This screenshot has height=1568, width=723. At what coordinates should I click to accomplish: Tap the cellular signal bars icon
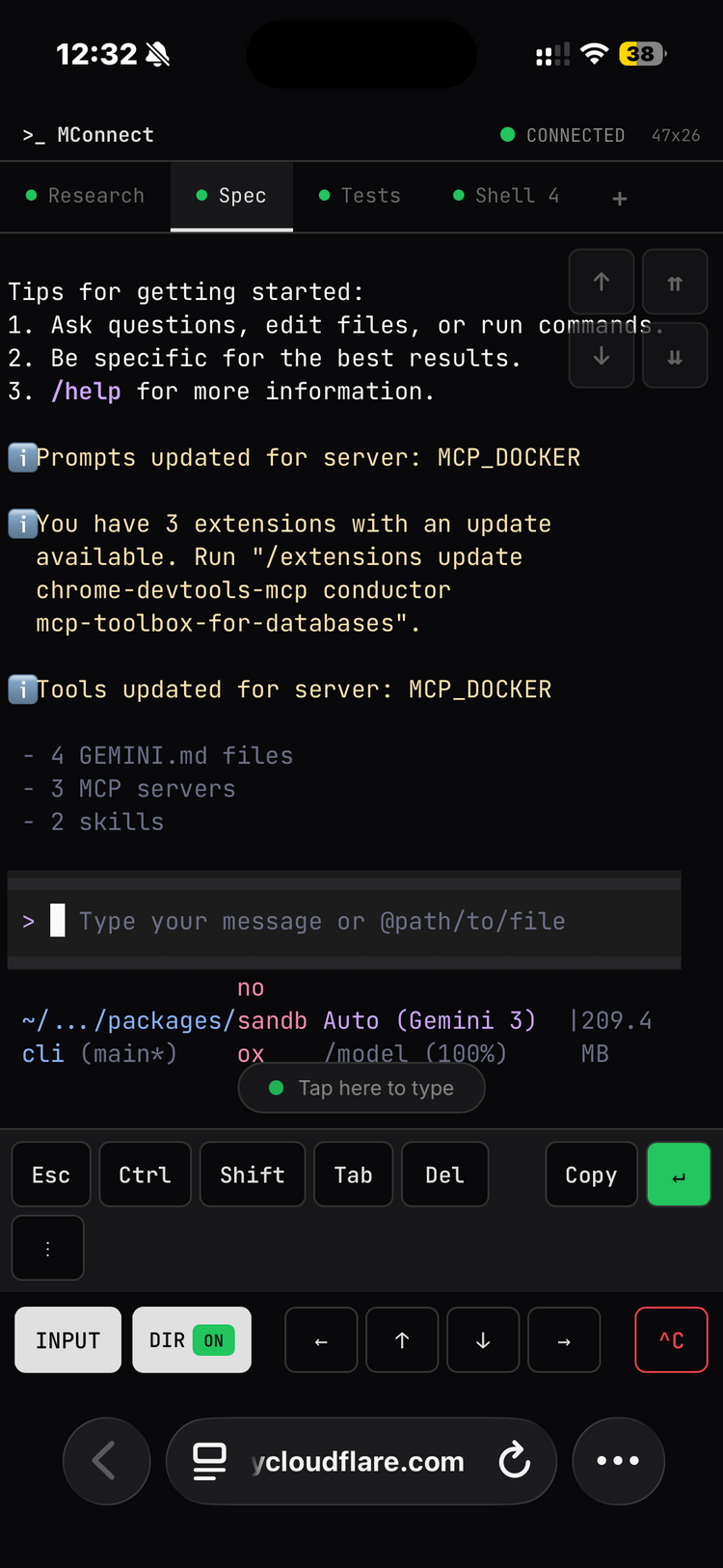pyautogui.click(x=552, y=55)
